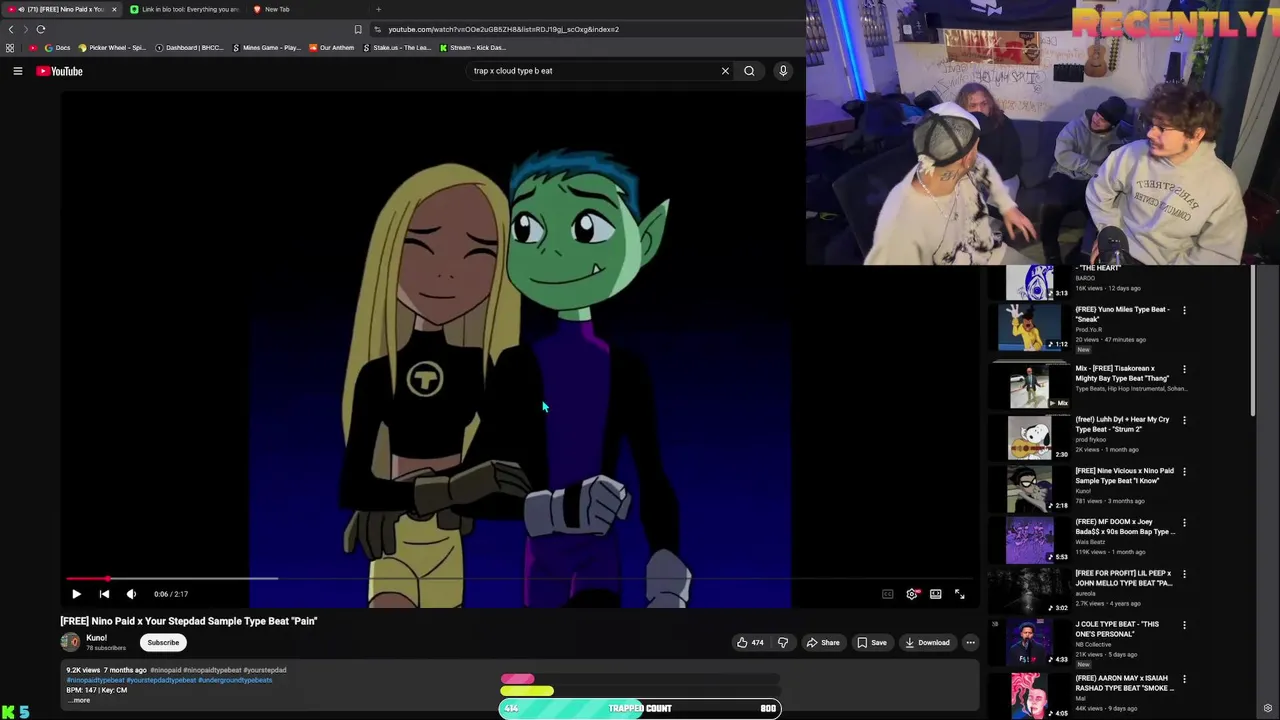Click the YouTube search magnifier button
This screenshot has height=720, width=1280.
point(749,71)
